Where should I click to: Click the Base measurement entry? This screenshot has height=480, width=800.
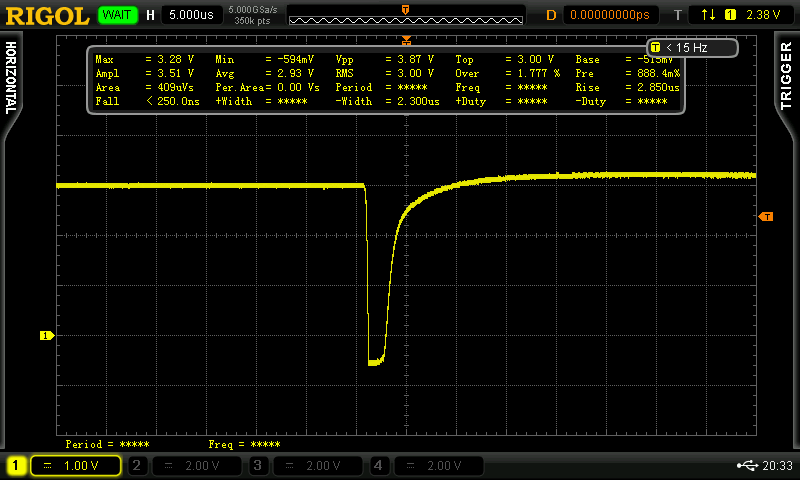(x=624, y=60)
